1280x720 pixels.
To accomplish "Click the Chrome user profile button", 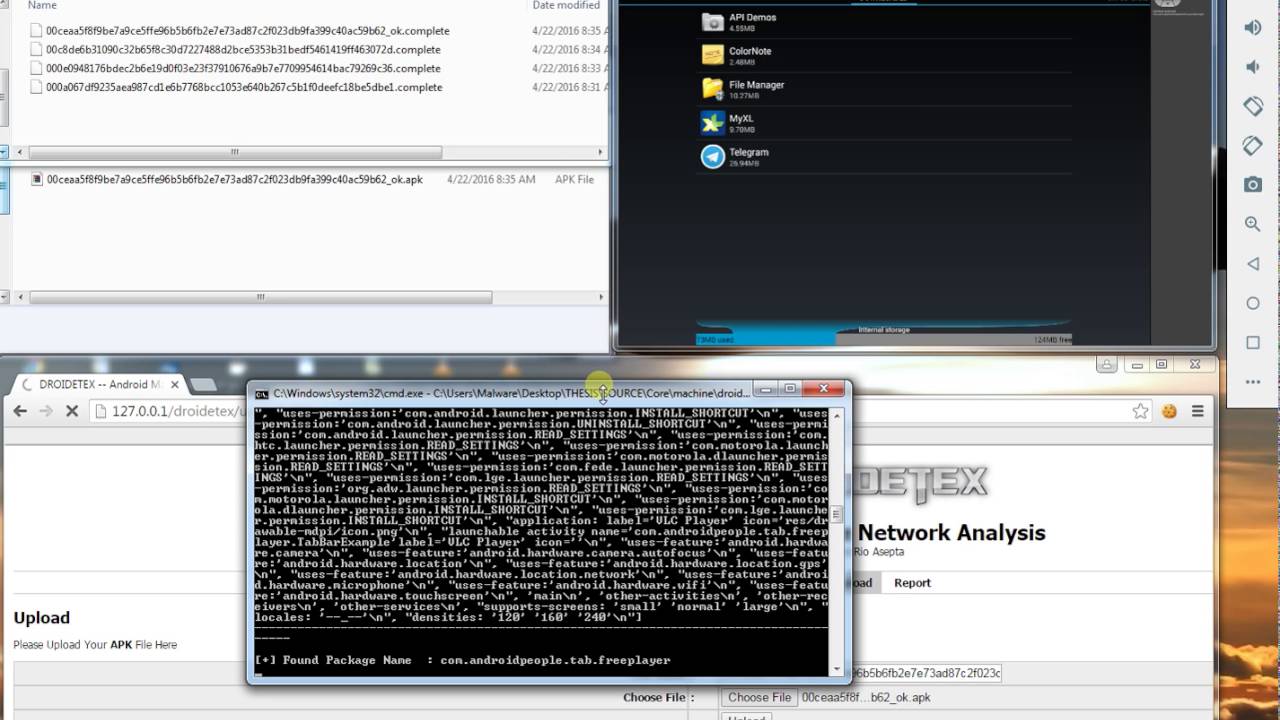I will [x=1107, y=365].
